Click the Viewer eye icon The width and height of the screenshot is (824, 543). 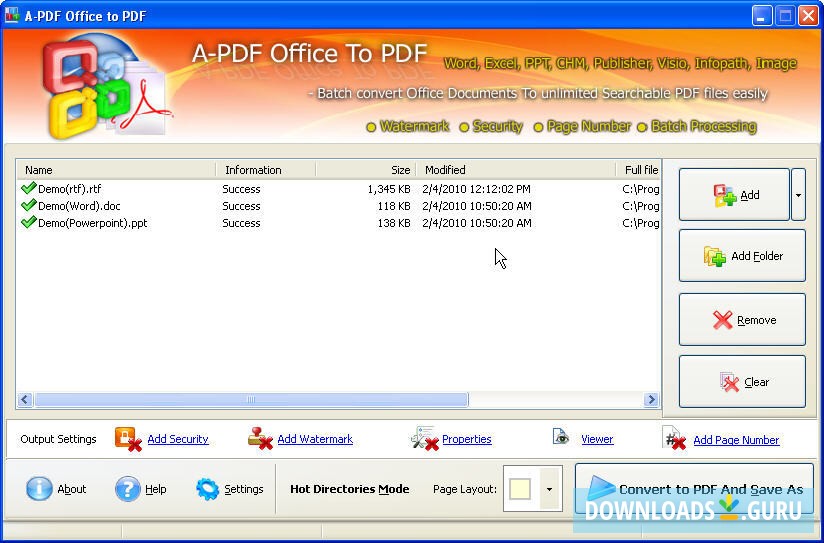[x=561, y=437]
